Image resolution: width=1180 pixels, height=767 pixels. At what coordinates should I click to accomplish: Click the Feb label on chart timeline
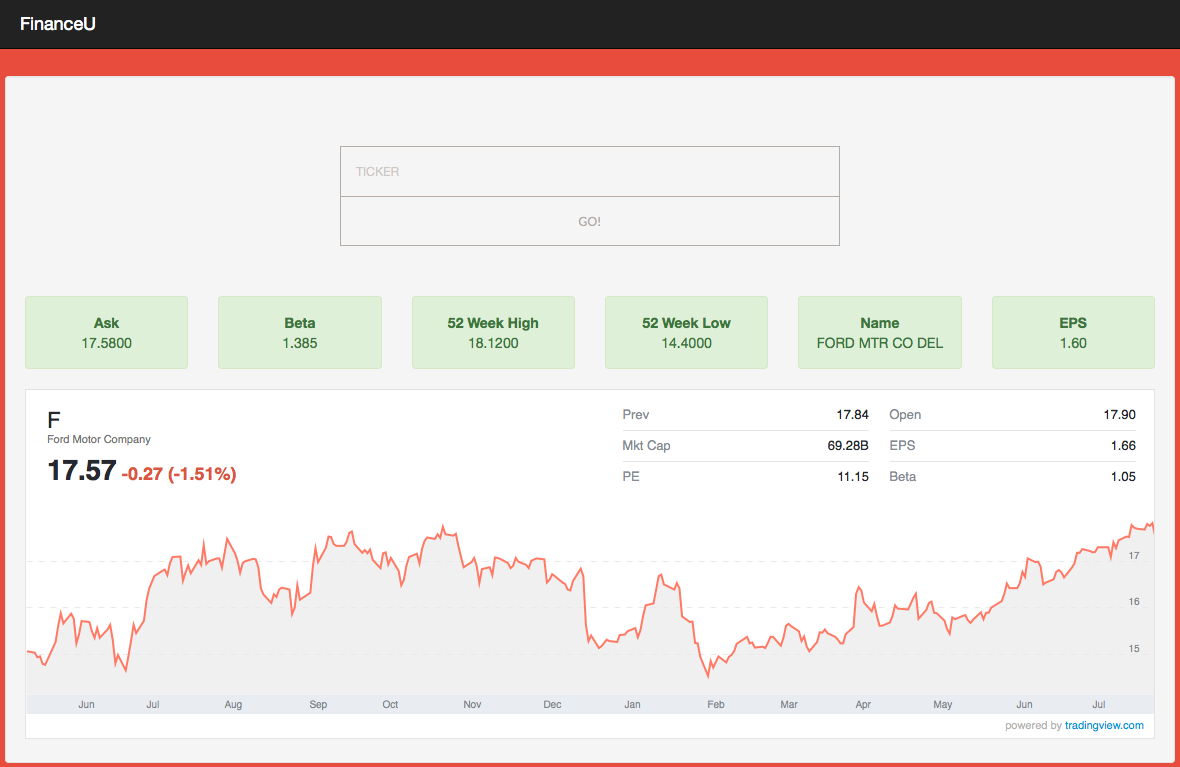point(716,705)
